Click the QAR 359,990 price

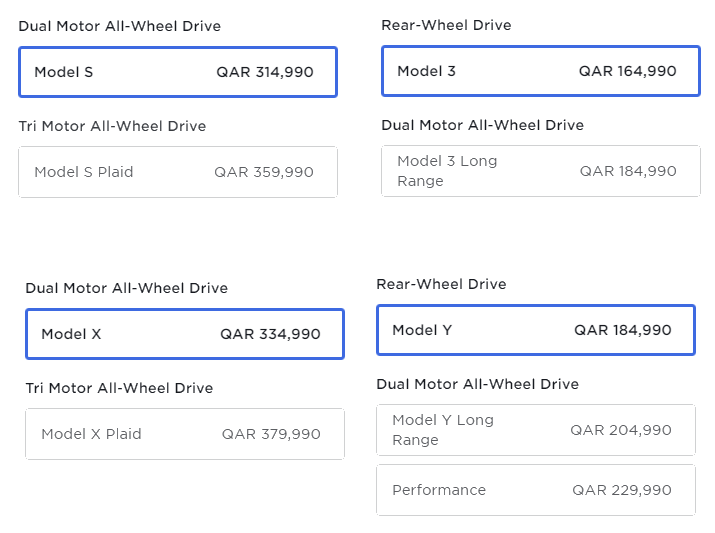pos(264,172)
